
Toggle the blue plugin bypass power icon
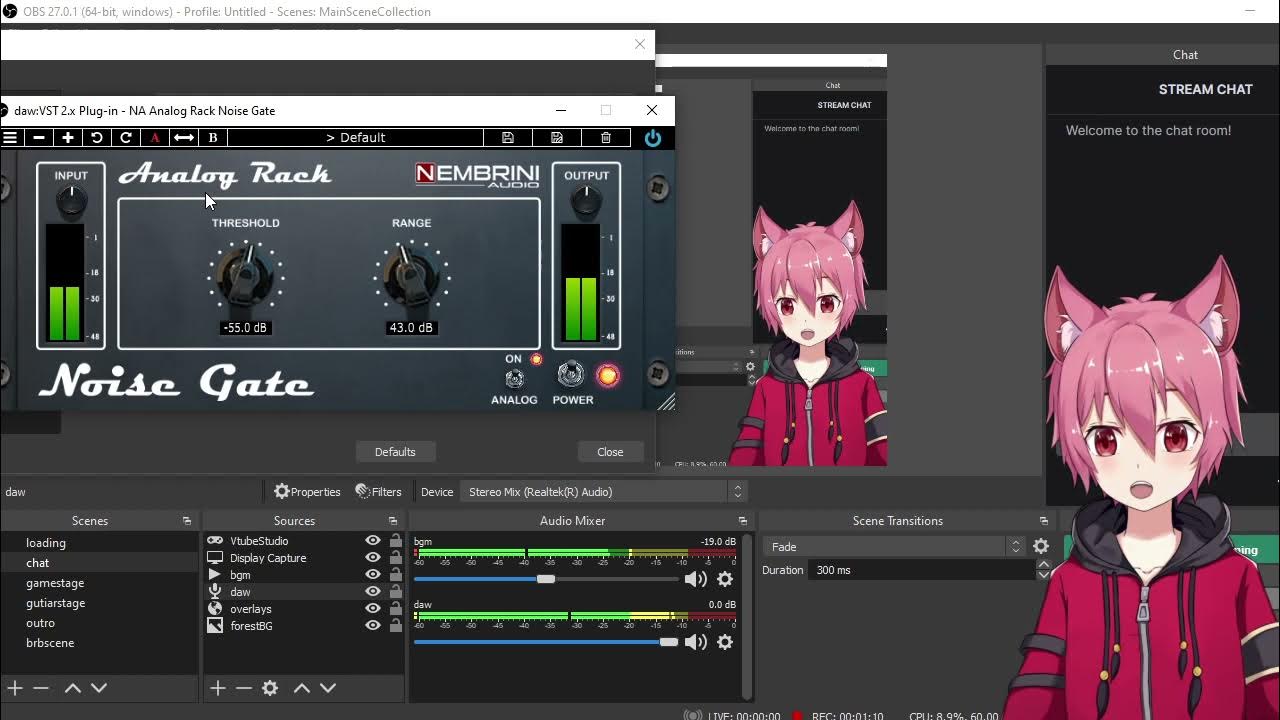pyautogui.click(x=653, y=138)
